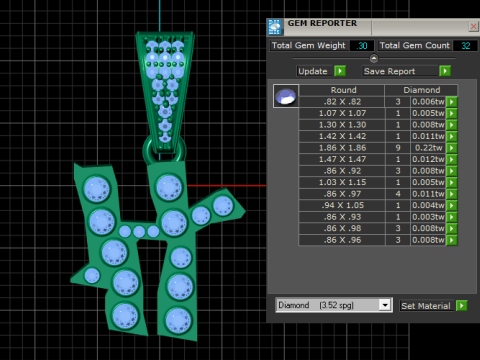
Task: Click the Gem Reporter panel logo icon
Action: pyautogui.click(x=275, y=27)
